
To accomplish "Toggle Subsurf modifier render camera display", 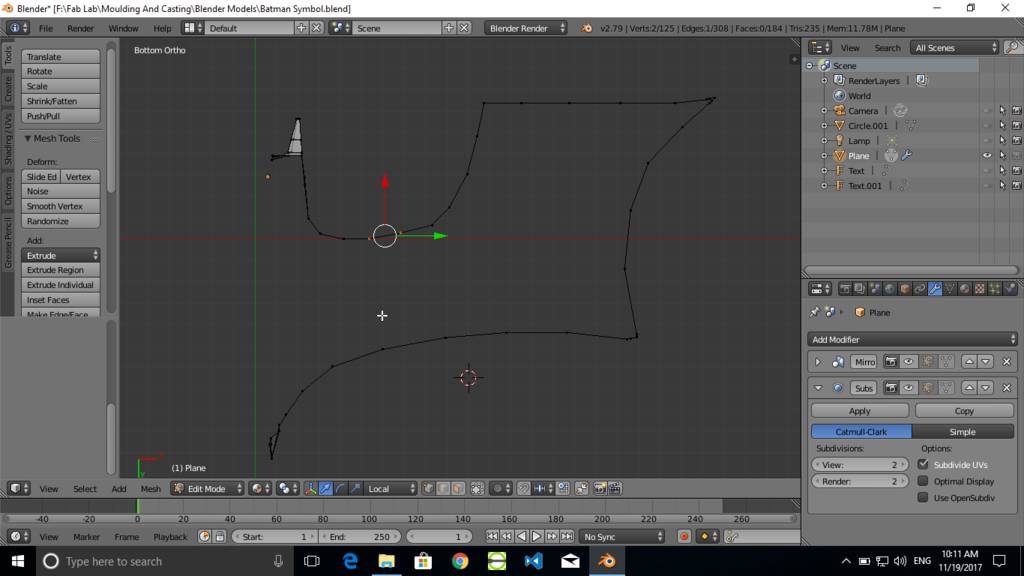I will click(x=891, y=388).
